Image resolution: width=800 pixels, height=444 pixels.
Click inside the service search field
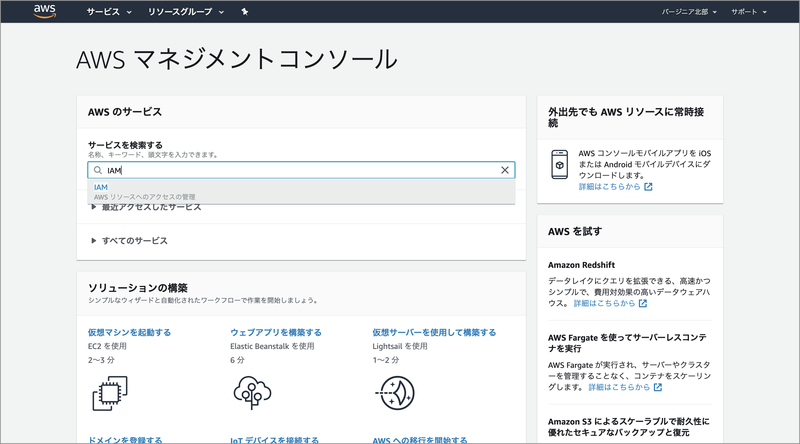[x=301, y=170]
